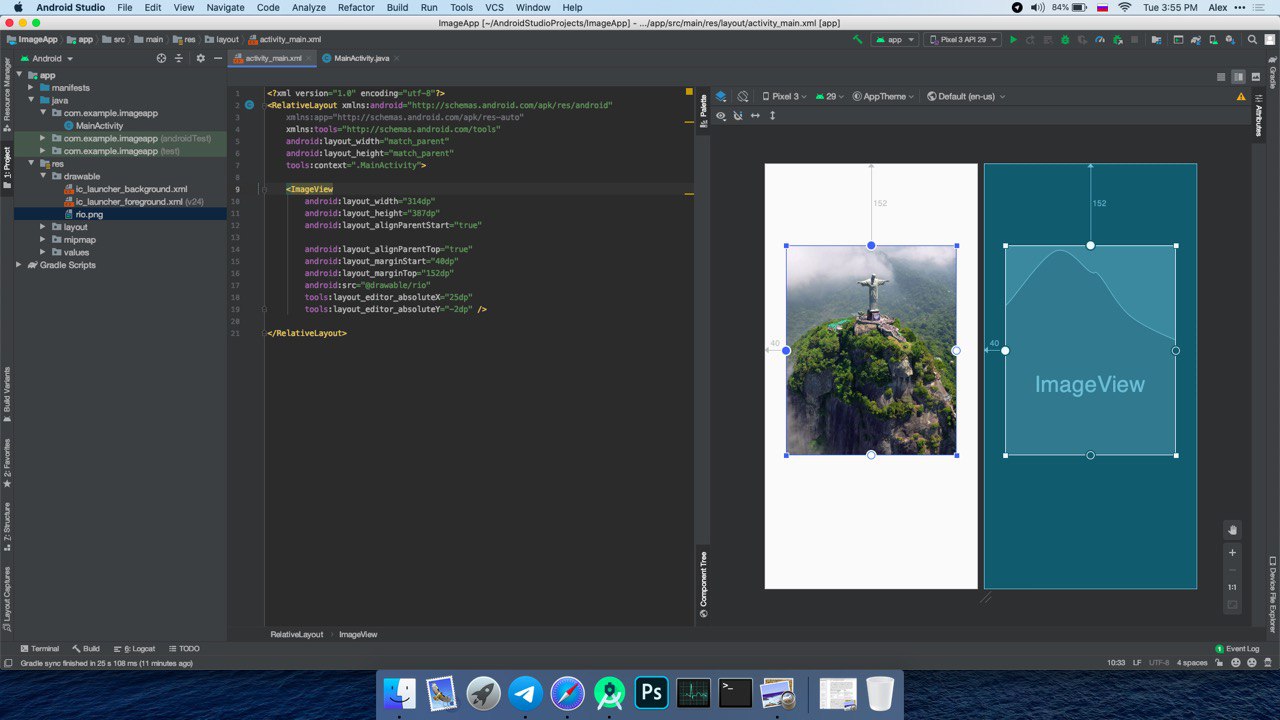Toggle the Resource Manager tool window
This screenshot has height=720, width=1280.
(x=7, y=95)
